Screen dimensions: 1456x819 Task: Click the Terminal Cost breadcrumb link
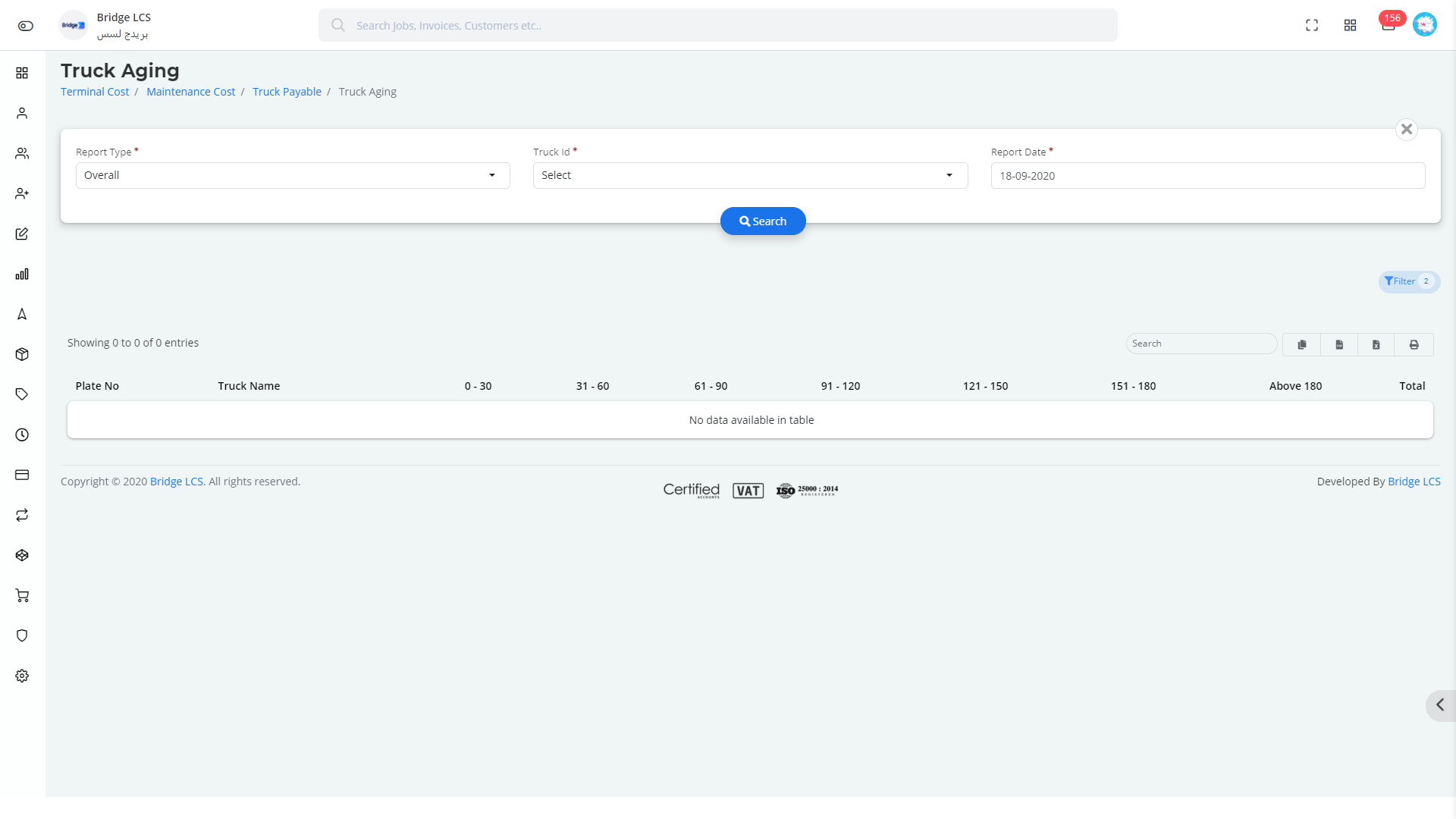pos(95,92)
